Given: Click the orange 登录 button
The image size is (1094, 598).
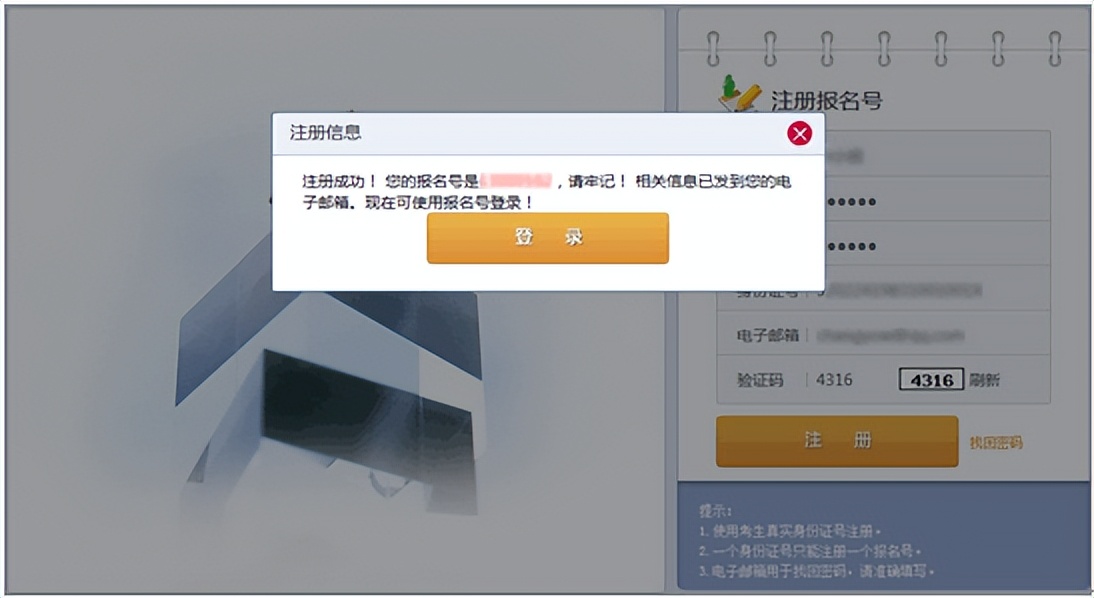Looking at the screenshot, I should click(x=548, y=238).
